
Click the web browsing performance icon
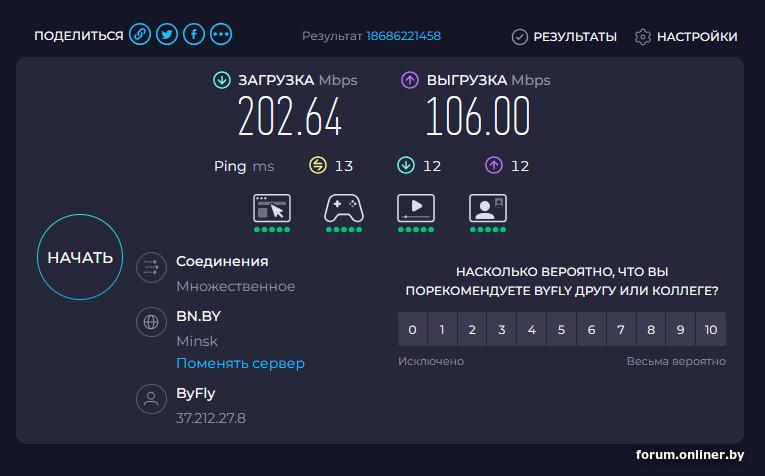pos(272,208)
